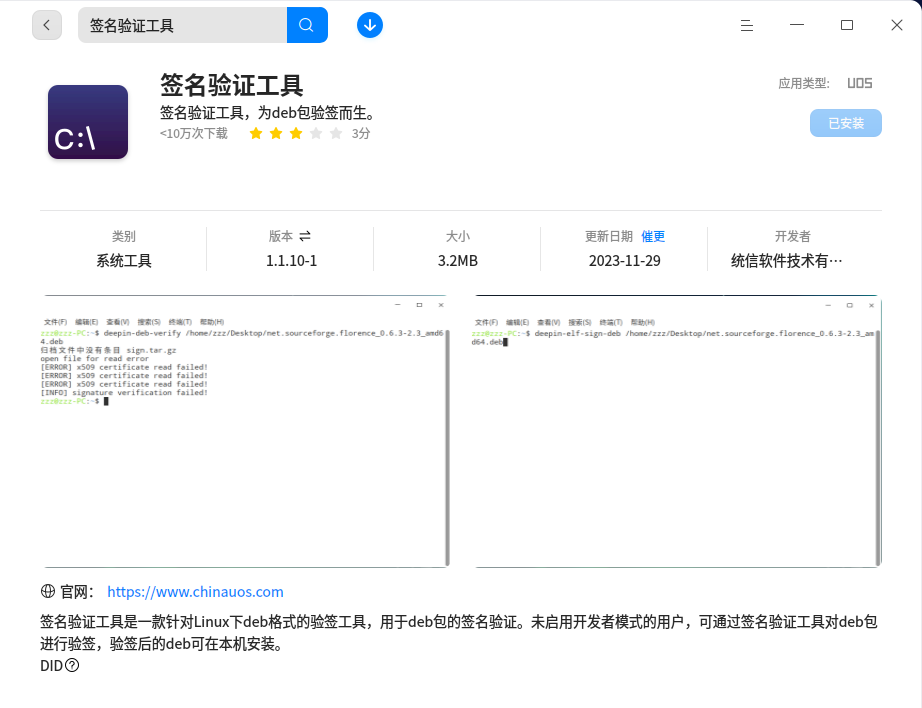Click the deepin-deb-verify terminal screenshot
Image resolution: width=922 pixels, height=708 pixels.
(243, 430)
